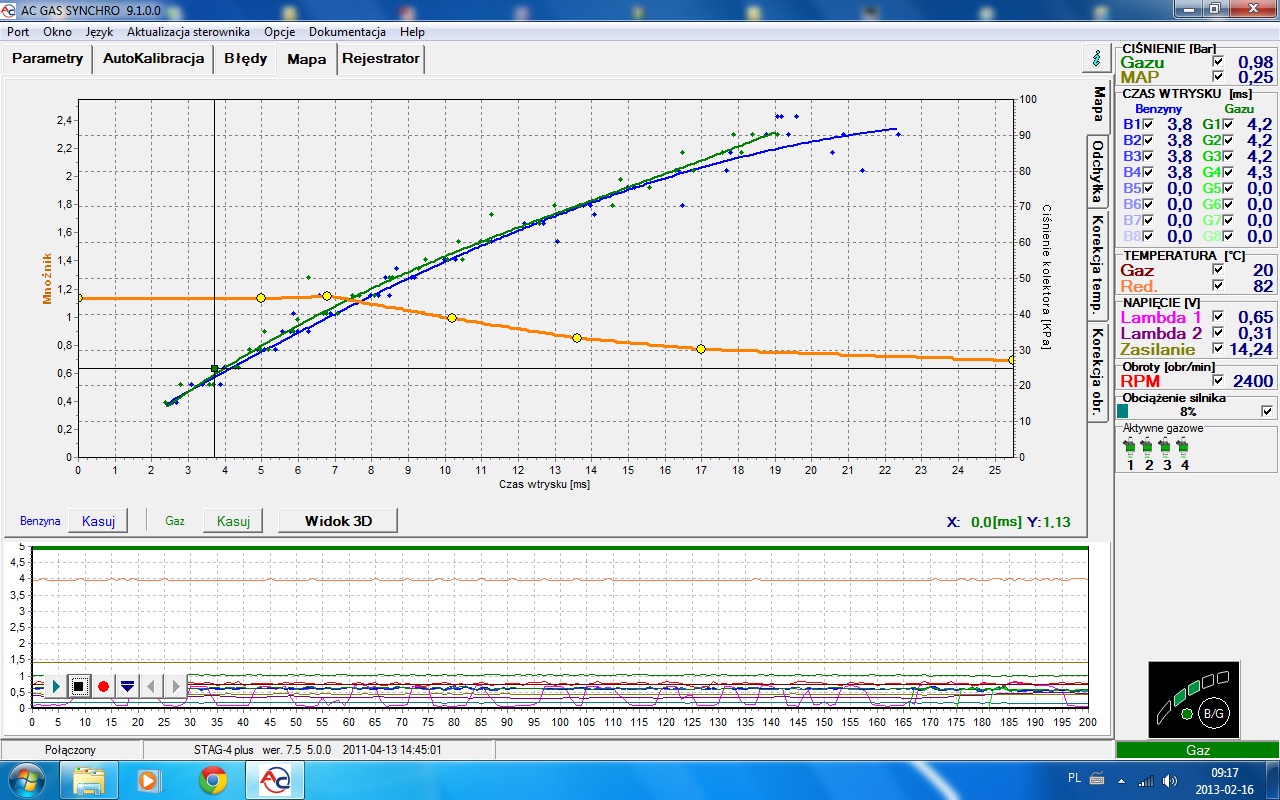Image resolution: width=1280 pixels, height=800 pixels.
Task: Stop the recorder with the black square
Action: point(79,686)
